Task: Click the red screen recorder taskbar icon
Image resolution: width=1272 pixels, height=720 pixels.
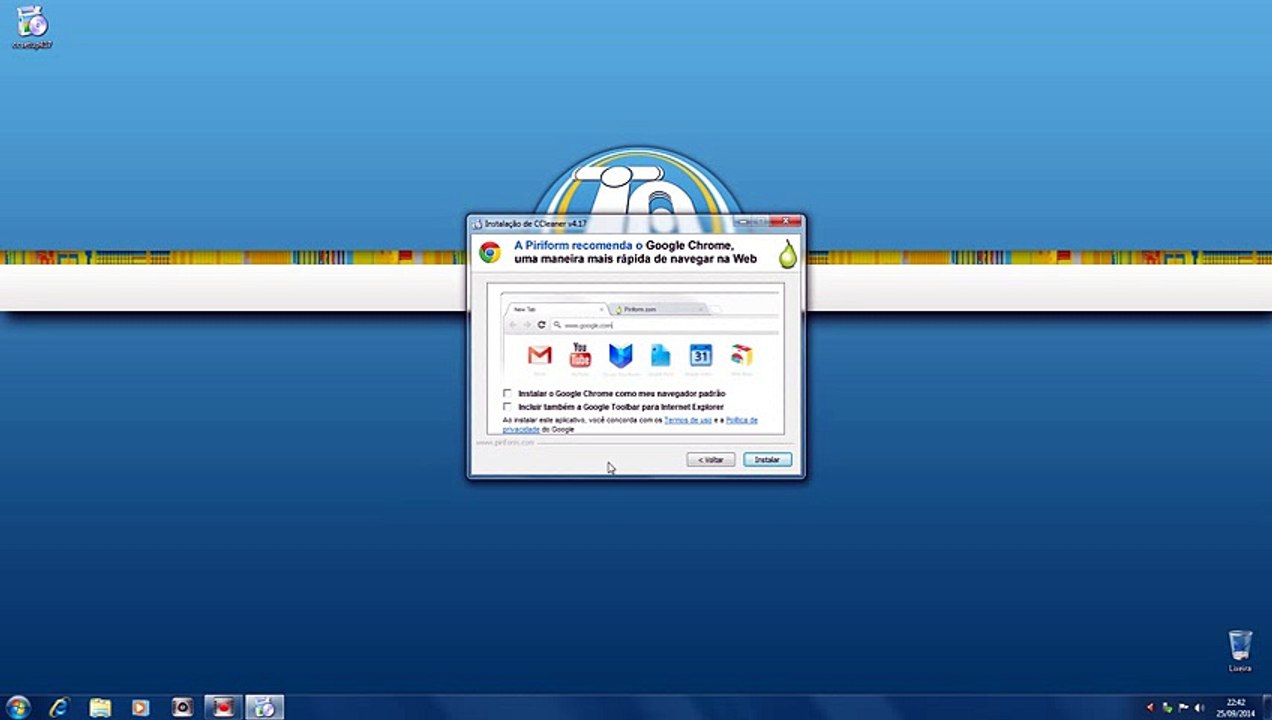Action: 224,707
